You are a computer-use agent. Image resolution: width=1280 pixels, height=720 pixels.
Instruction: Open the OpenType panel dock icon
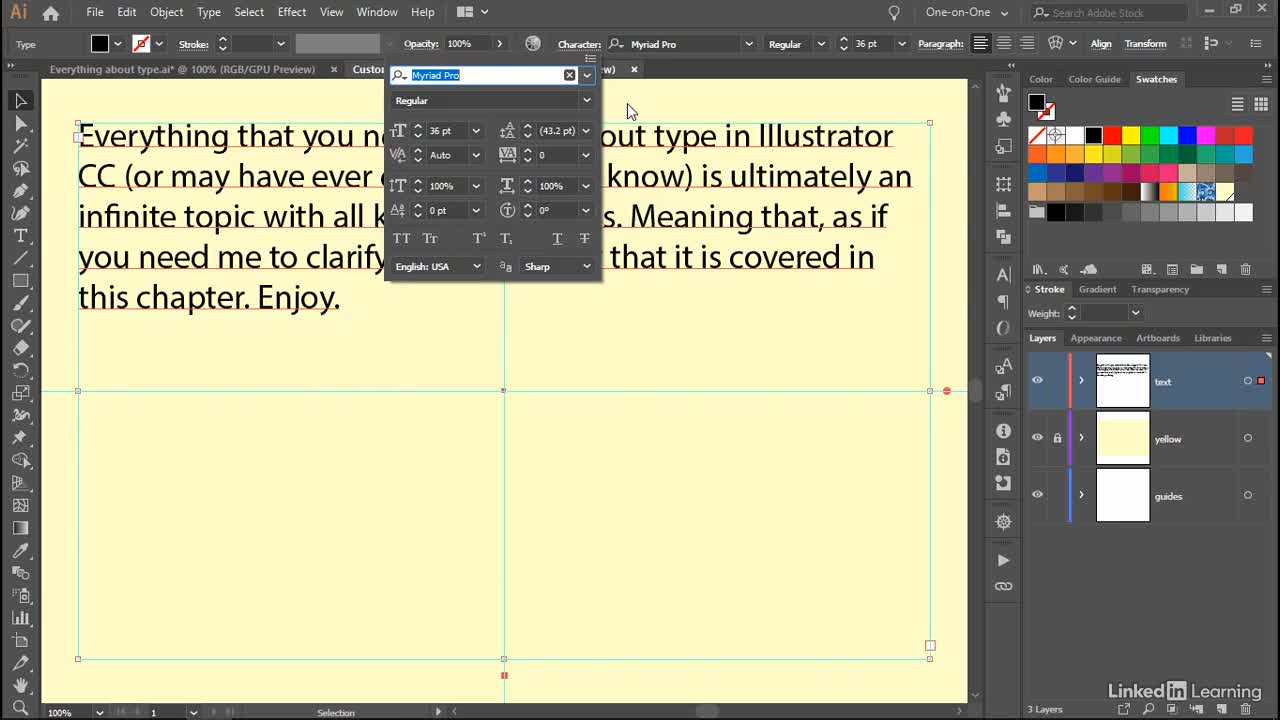tap(1003, 328)
